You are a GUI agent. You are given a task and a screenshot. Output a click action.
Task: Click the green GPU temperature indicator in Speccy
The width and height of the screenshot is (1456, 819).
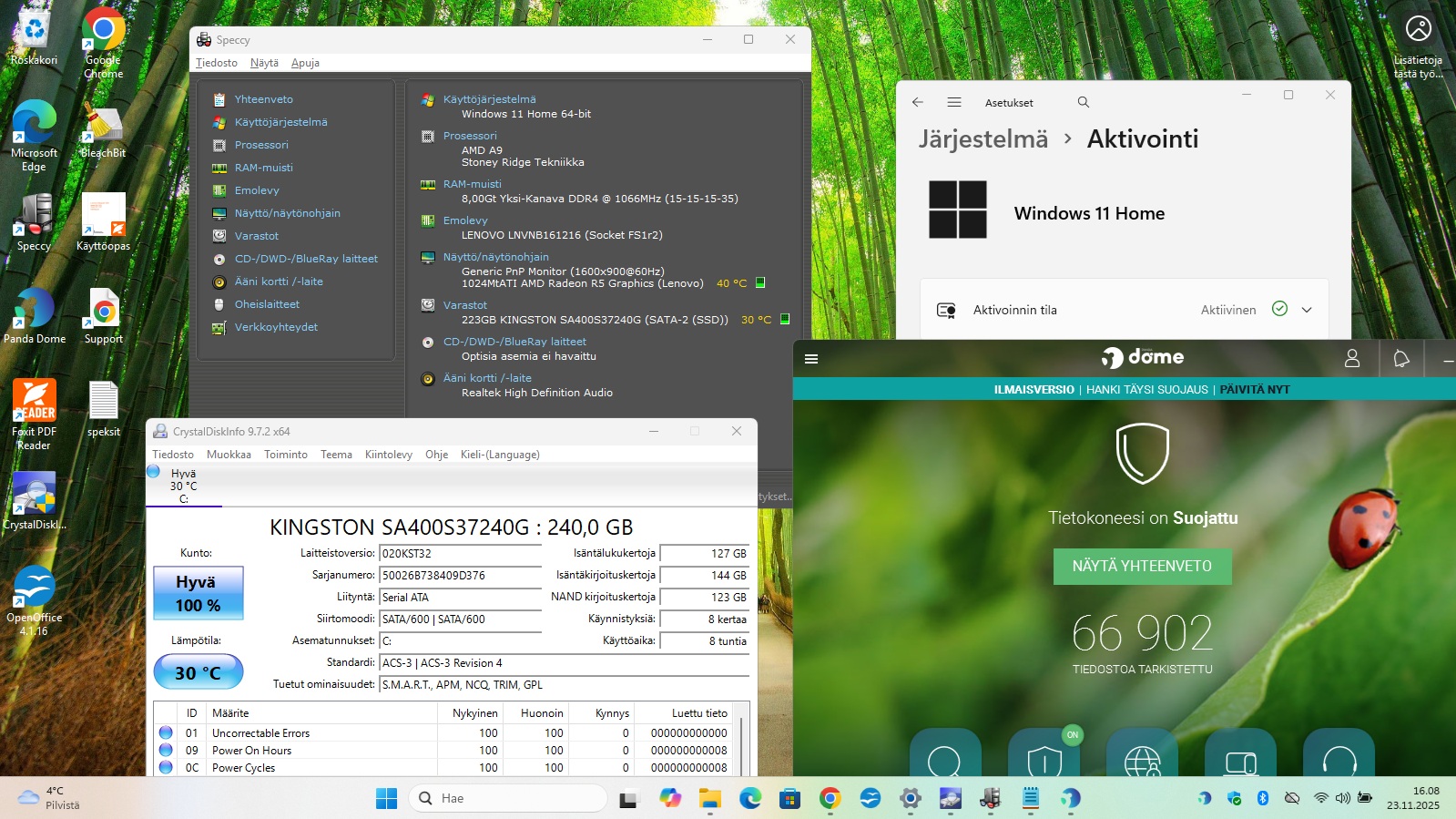[x=760, y=282]
